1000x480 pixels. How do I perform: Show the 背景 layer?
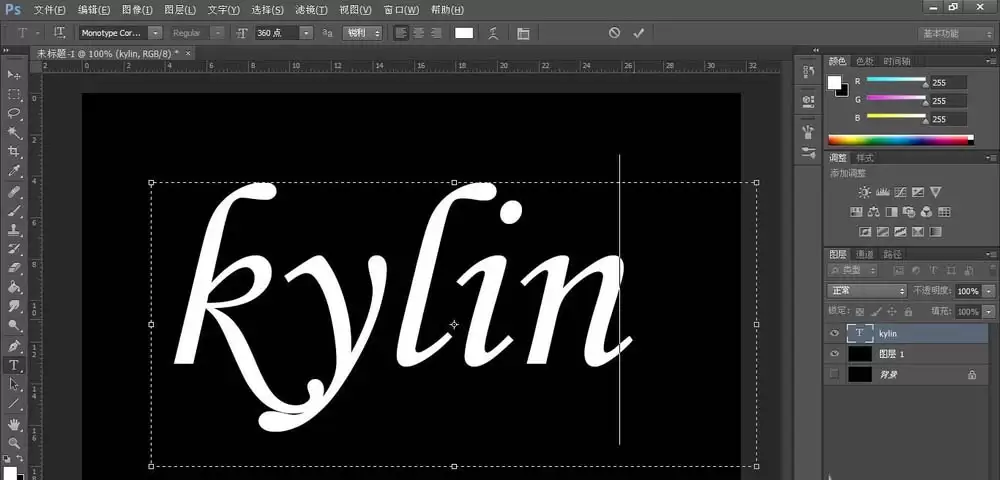(x=834, y=374)
